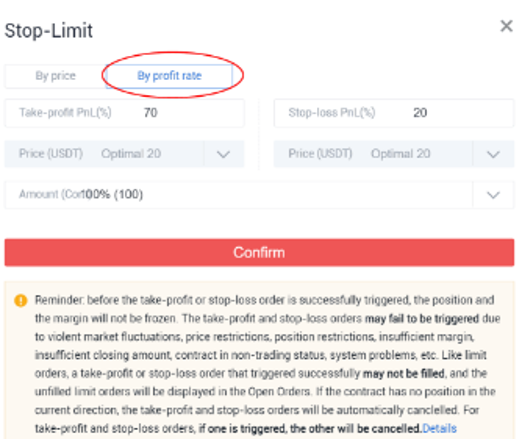The height and width of the screenshot is (439, 522).
Task: Click the Stop-loss PnL(%) input field
Action: (394, 113)
